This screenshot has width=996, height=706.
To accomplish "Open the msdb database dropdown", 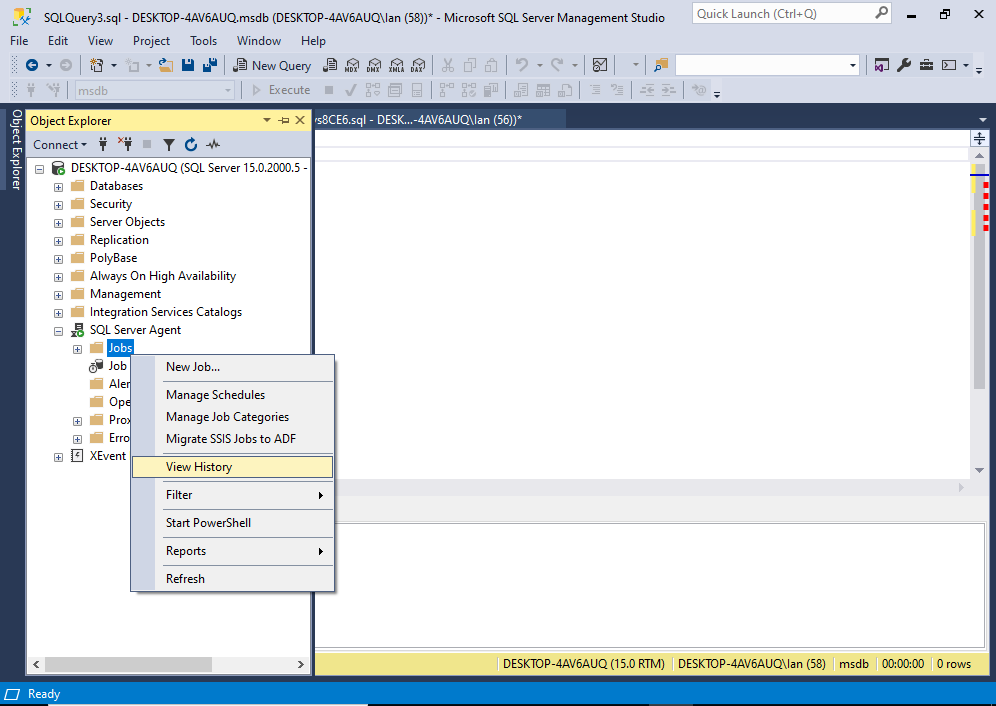I will click(x=228, y=91).
